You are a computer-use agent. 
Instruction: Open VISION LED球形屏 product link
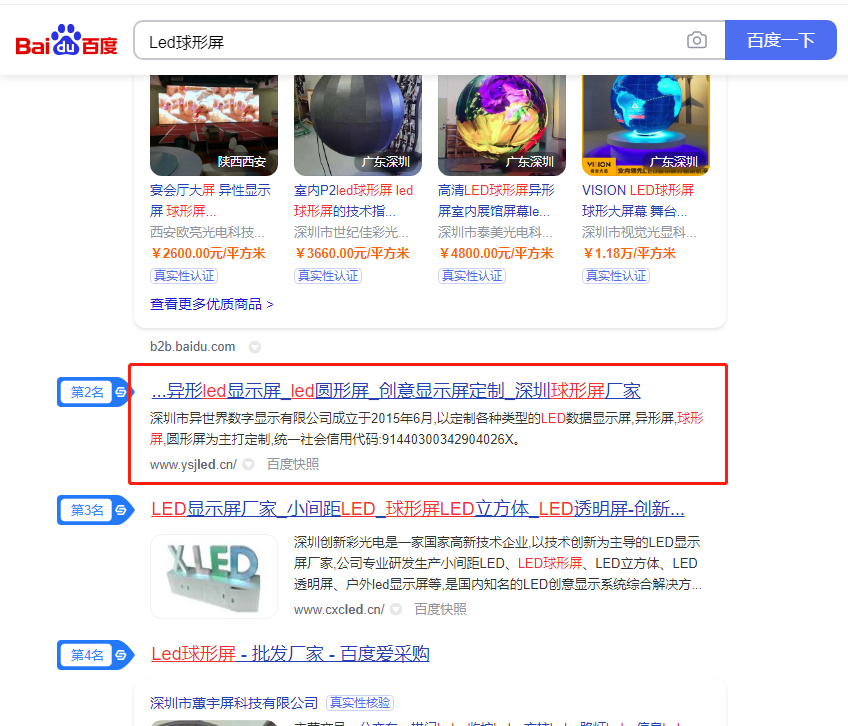pos(638,200)
